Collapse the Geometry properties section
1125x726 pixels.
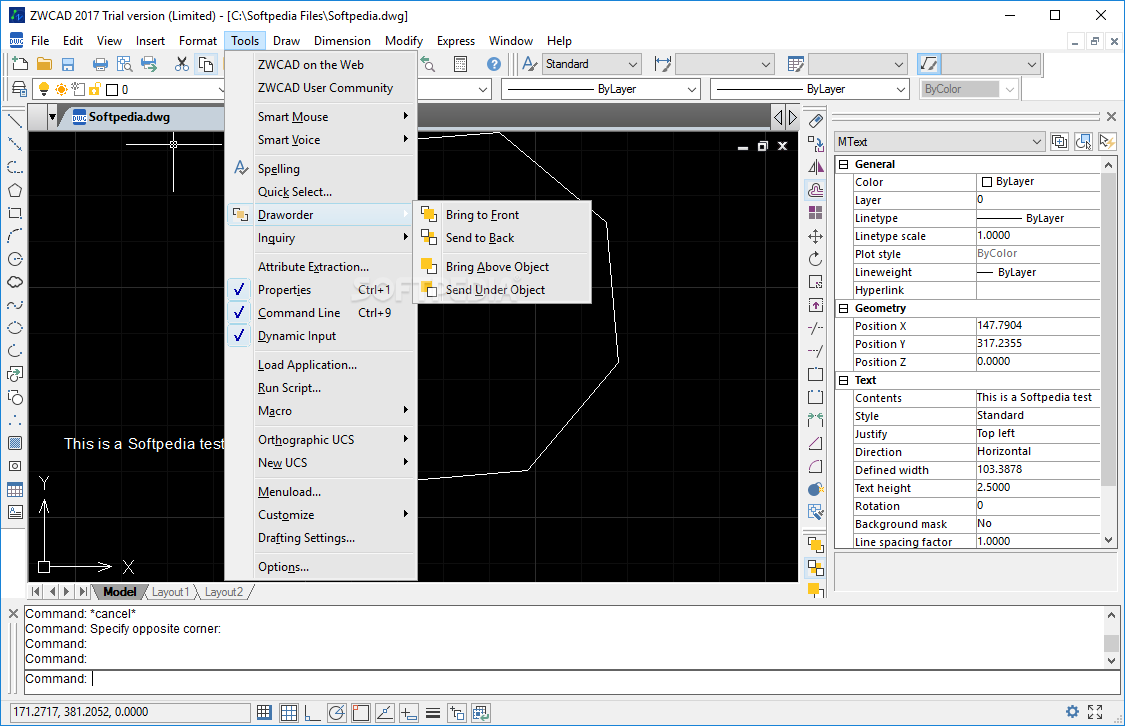(844, 308)
